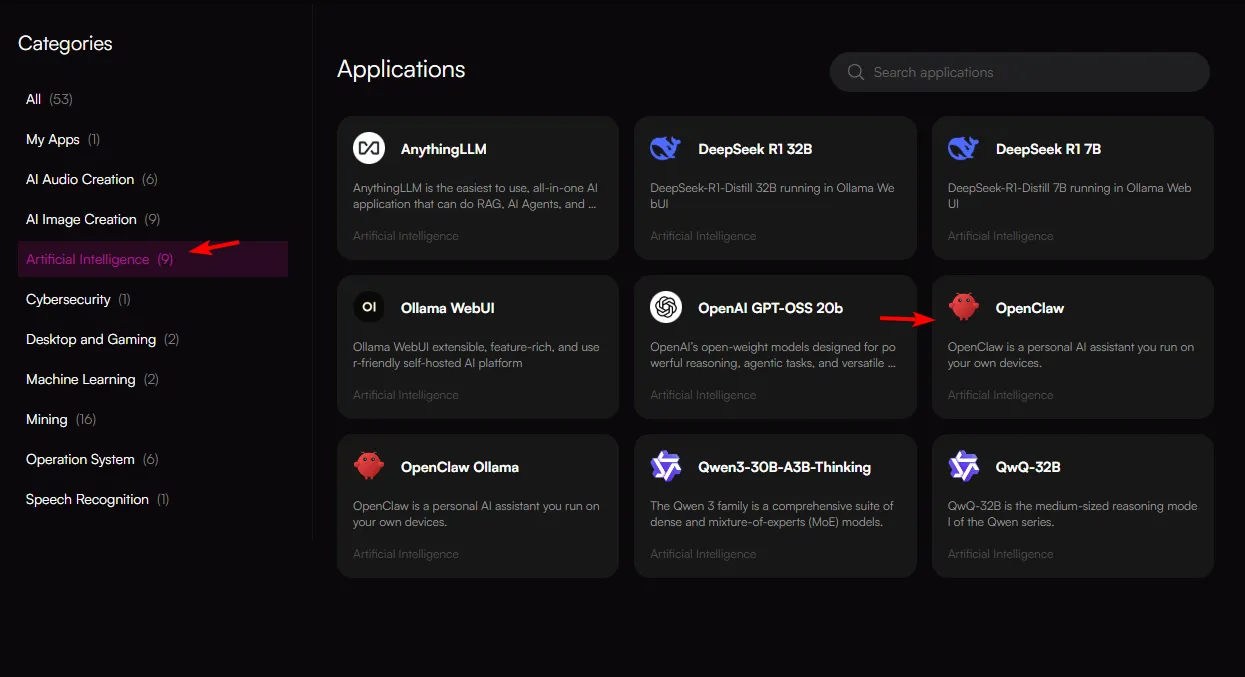Open the Qwen3-30B-A3B-Thinking title
The width and height of the screenshot is (1245, 677).
[x=784, y=467]
